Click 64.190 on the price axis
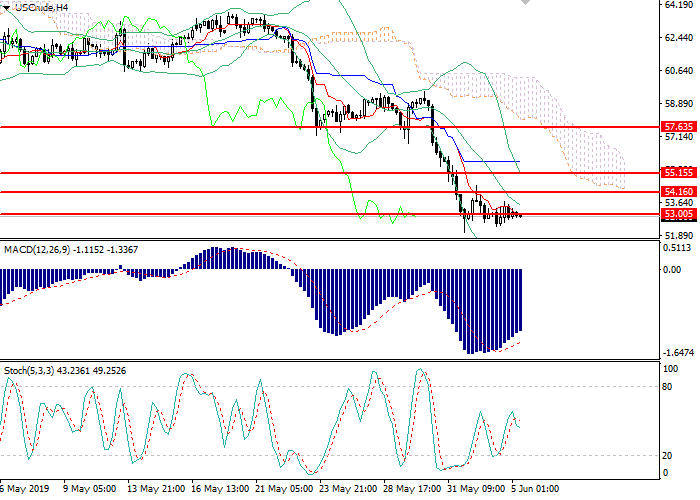This screenshot has height=500, width=700. (x=678, y=5)
